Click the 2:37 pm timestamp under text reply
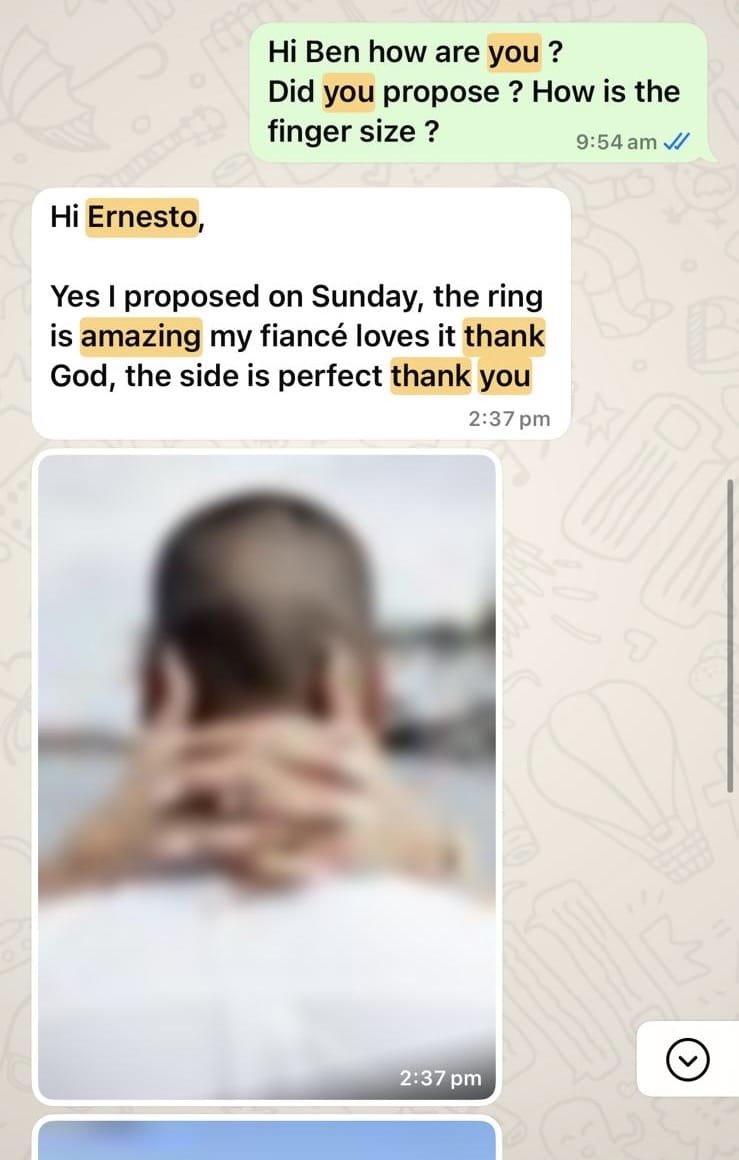The height and width of the screenshot is (1160, 739). coord(509,419)
